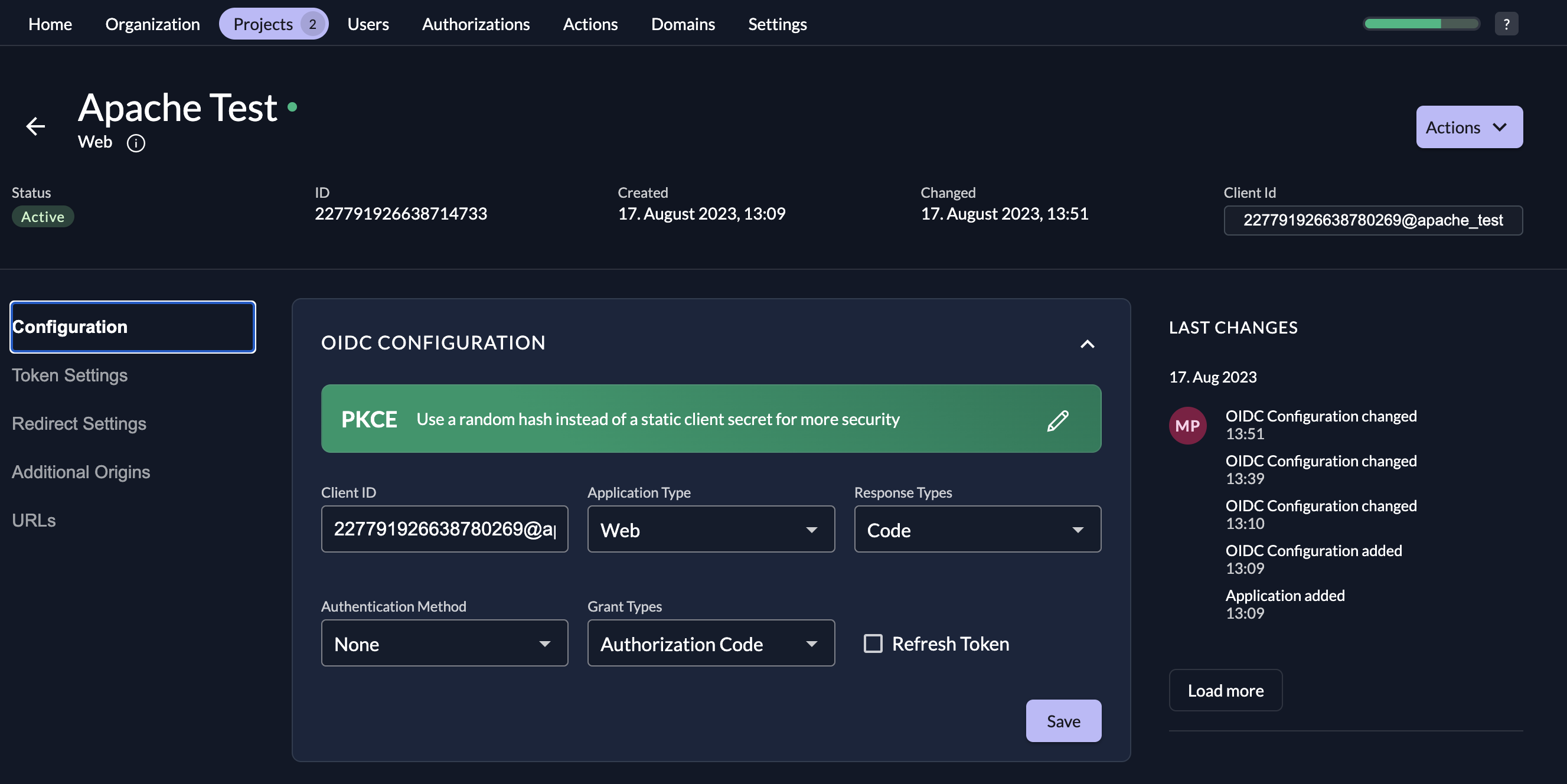The width and height of the screenshot is (1567, 784).
Task: Go to the Authorizations menu
Action: tap(476, 24)
